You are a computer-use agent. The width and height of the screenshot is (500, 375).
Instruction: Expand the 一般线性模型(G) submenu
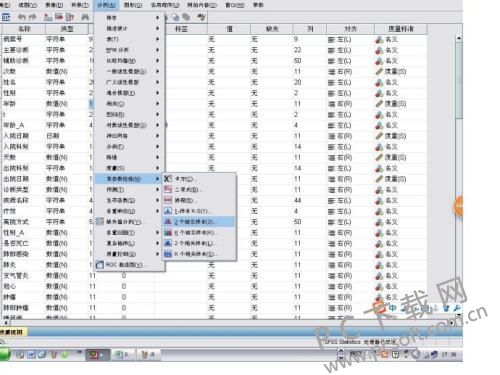pyautogui.click(x=129, y=71)
